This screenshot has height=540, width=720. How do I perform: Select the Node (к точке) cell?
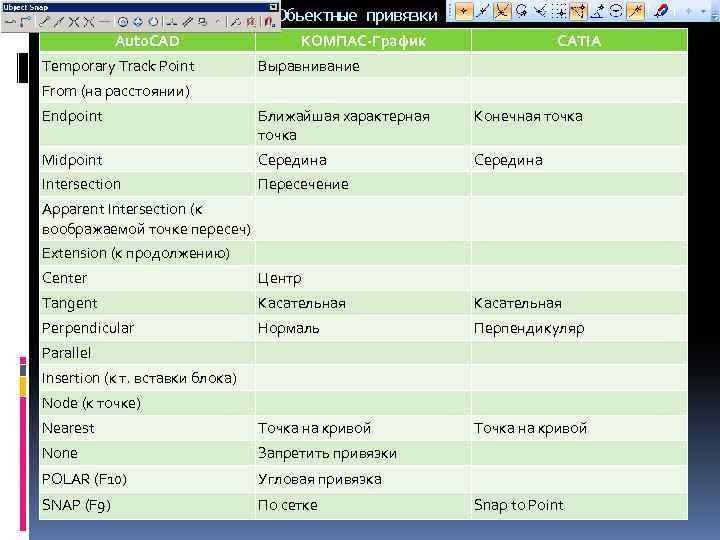pos(147,403)
